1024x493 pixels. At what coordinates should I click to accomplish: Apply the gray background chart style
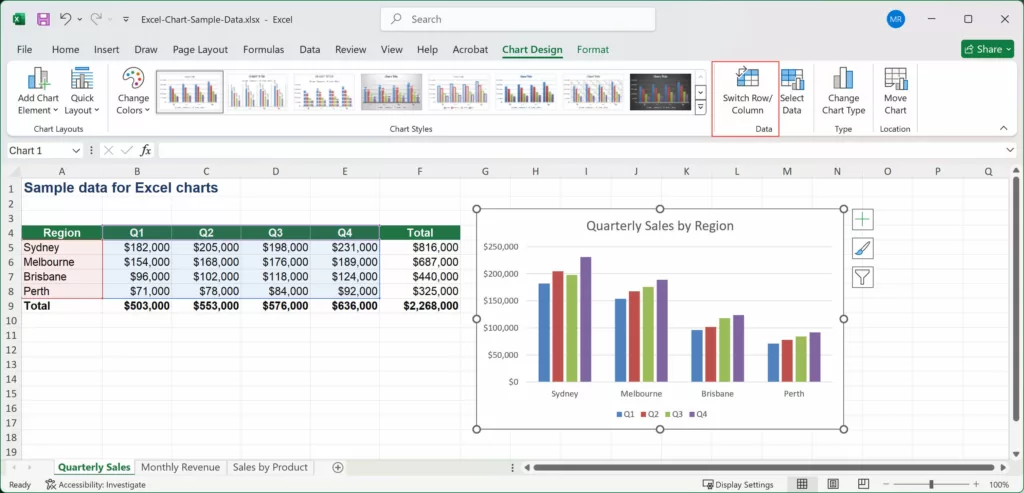pos(392,92)
